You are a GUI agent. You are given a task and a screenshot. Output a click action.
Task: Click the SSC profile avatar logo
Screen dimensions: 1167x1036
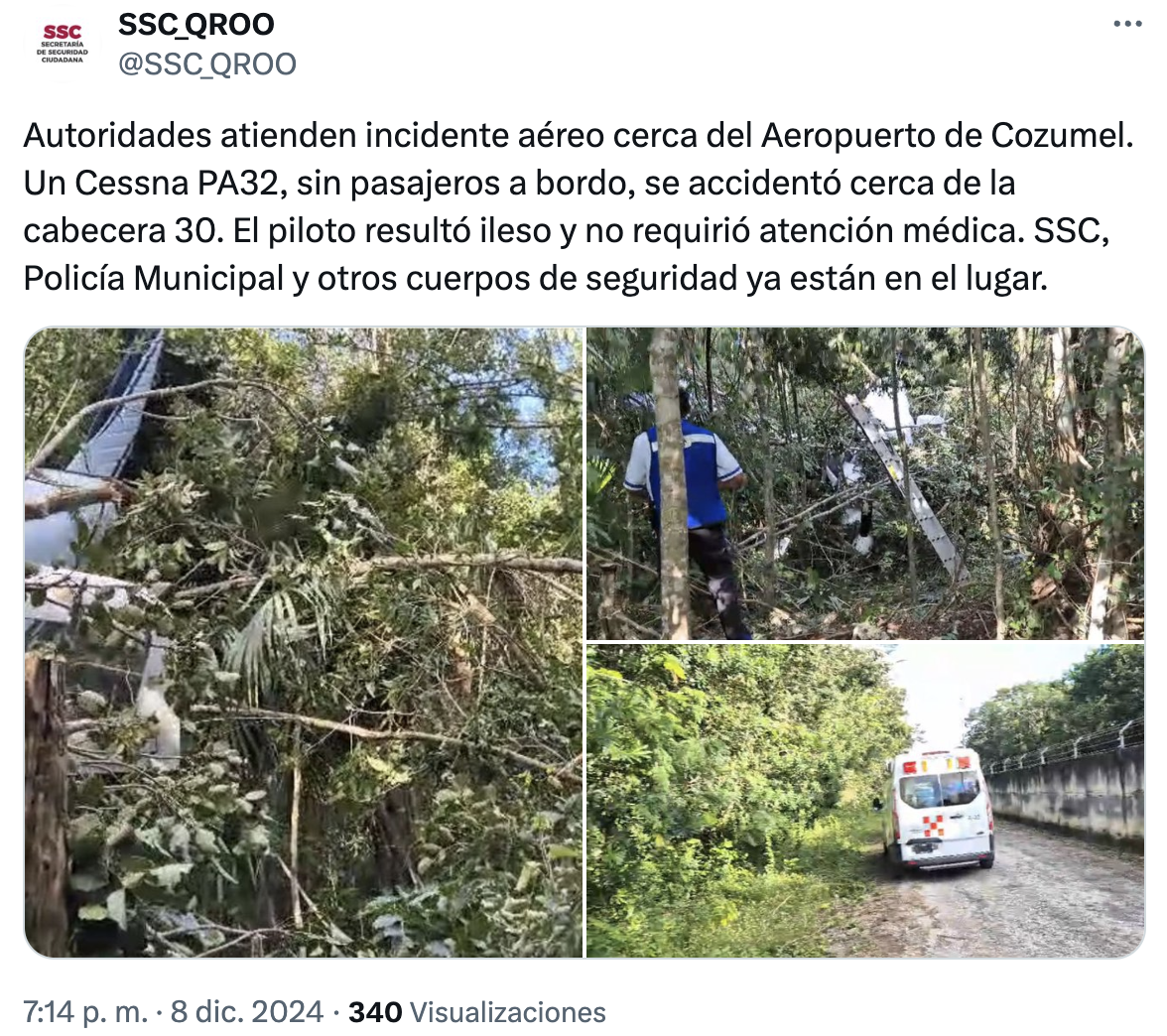click(63, 44)
